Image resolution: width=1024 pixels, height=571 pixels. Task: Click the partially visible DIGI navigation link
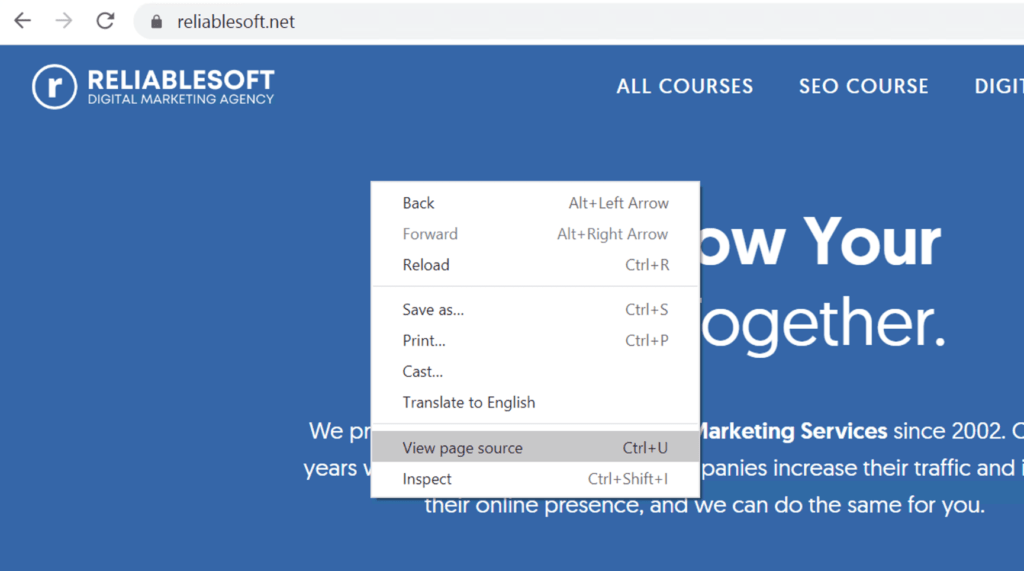pos(998,87)
